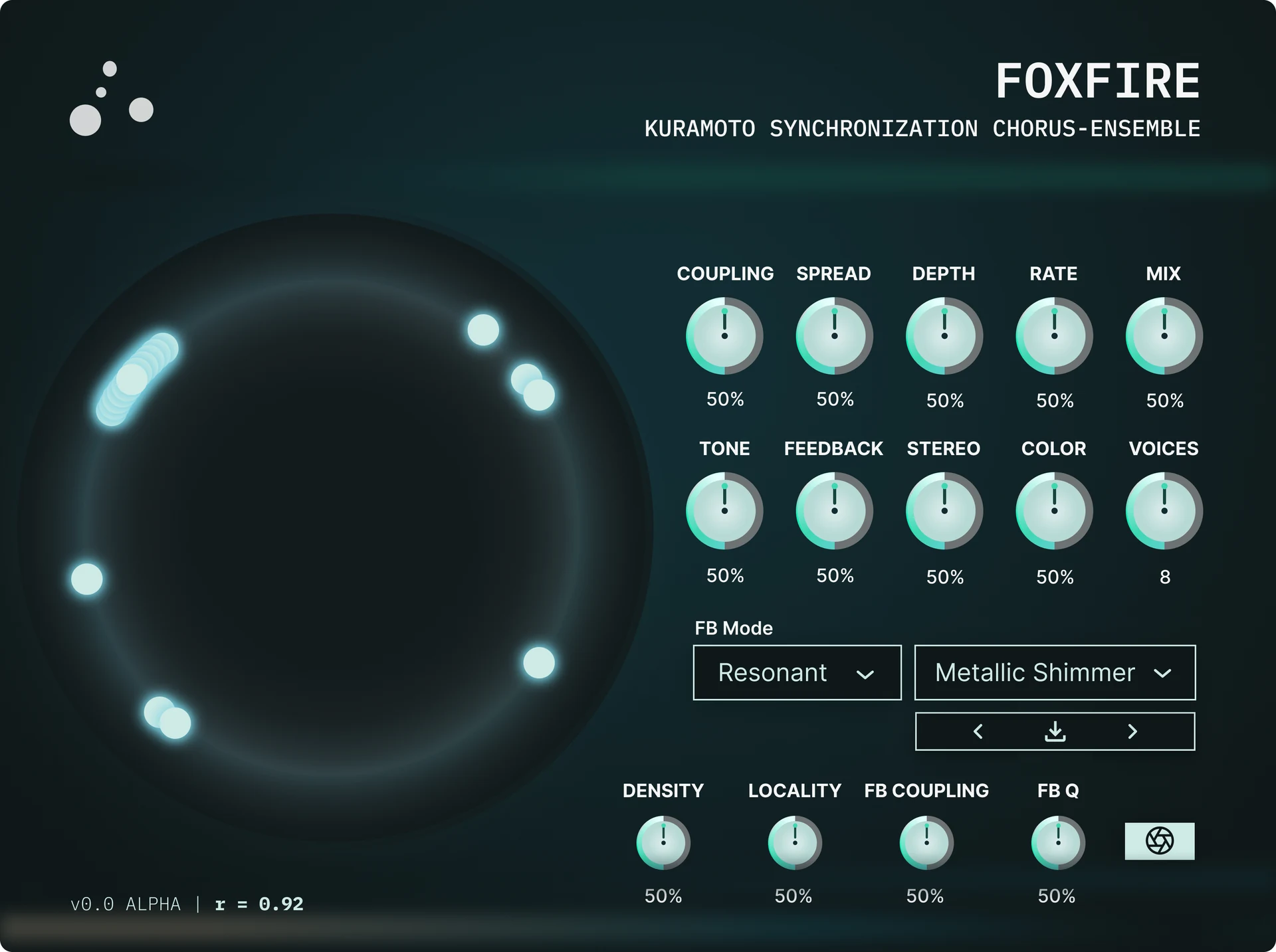Click the FOXFIRE title
The width and height of the screenshot is (1276, 952).
tap(1098, 82)
